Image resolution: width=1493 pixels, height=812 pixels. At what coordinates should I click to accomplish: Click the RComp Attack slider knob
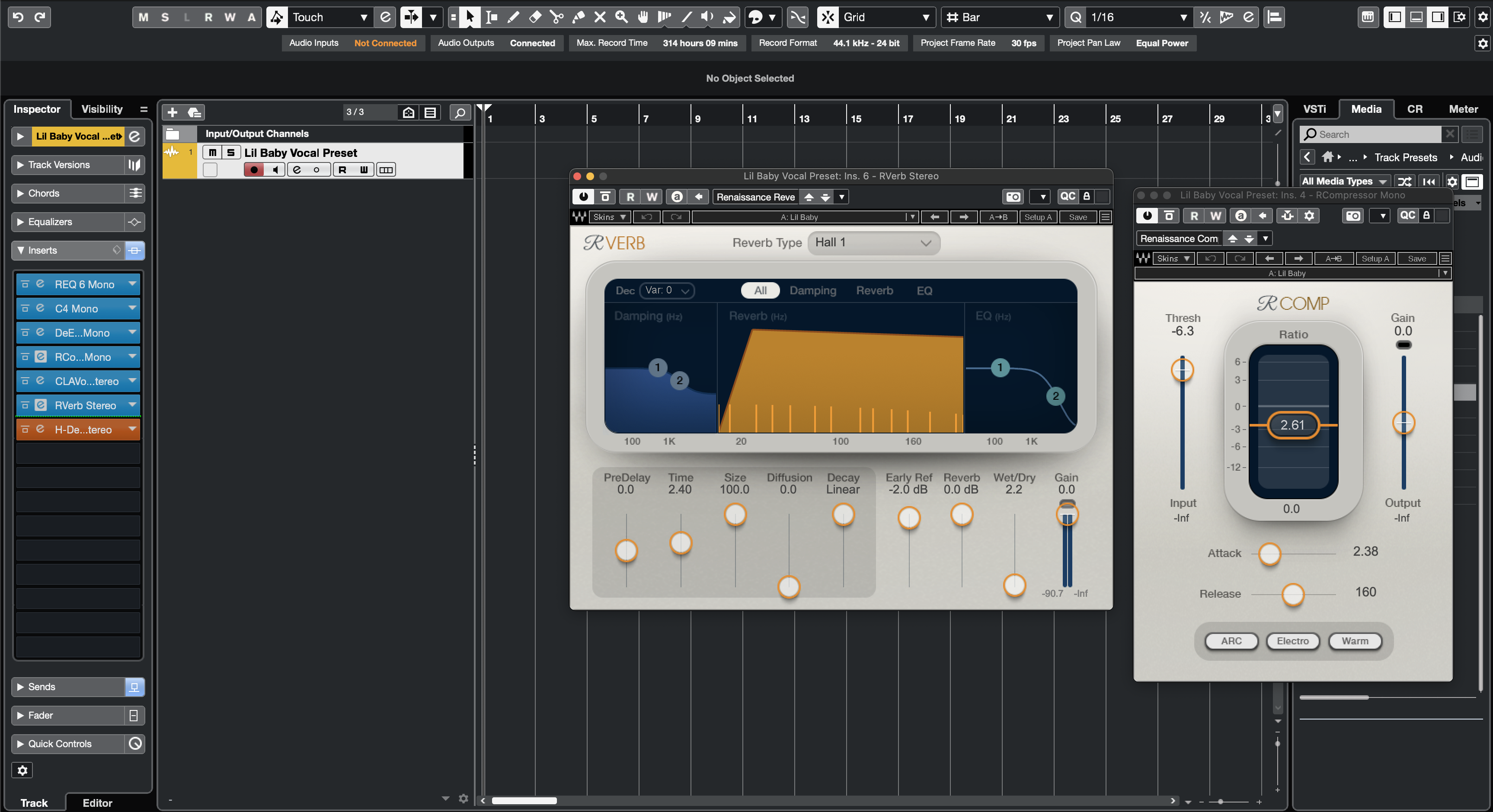point(1269,554)
